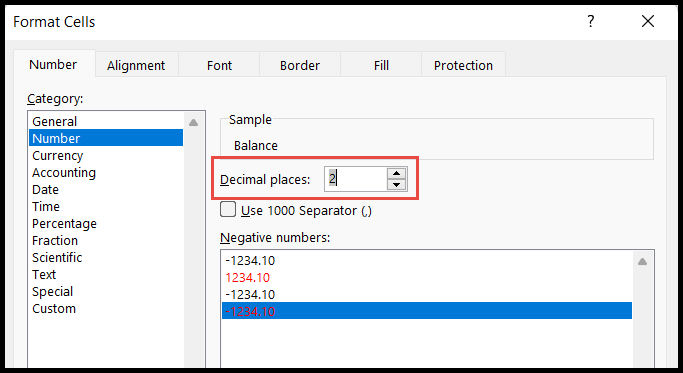Viewport: 683px width, 373px height.
Task: Click the Category list scroll up arrow
Action: point(194,122)
